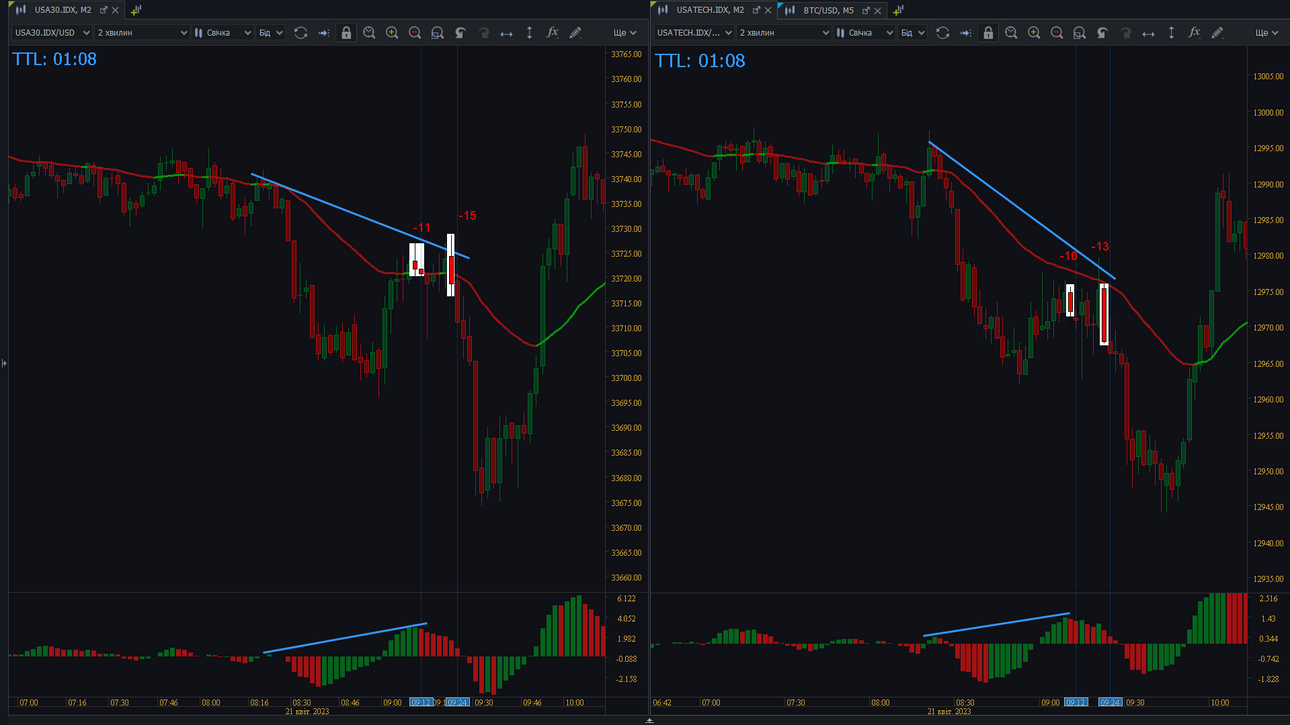Open the 2 хвилин period dropdown in USATECH chart

tap(784, 33)
